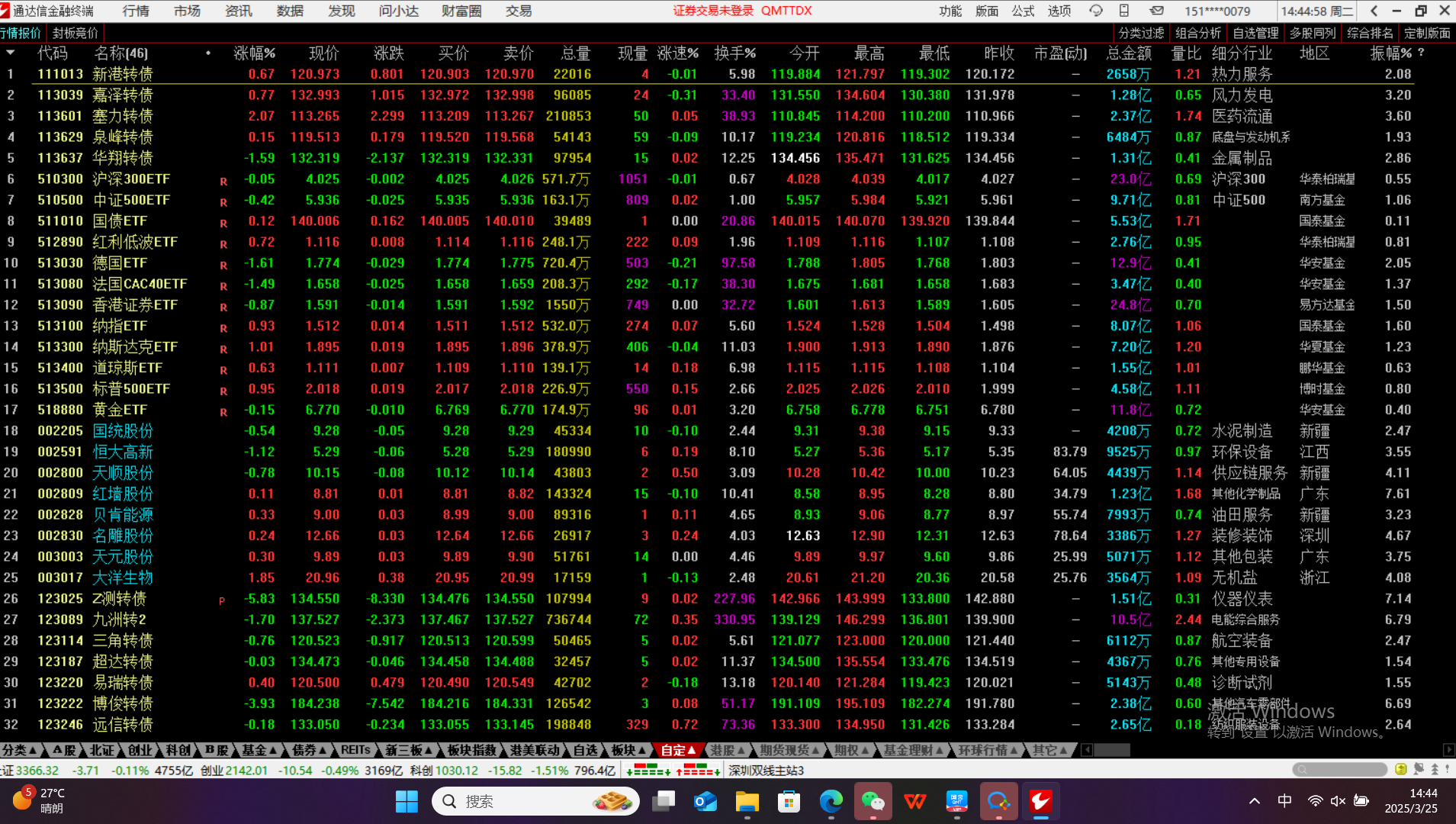Expand the list menu triangle above row numbers
Image resolution: width=1456 pixels, height=824 pixels.
11,53
